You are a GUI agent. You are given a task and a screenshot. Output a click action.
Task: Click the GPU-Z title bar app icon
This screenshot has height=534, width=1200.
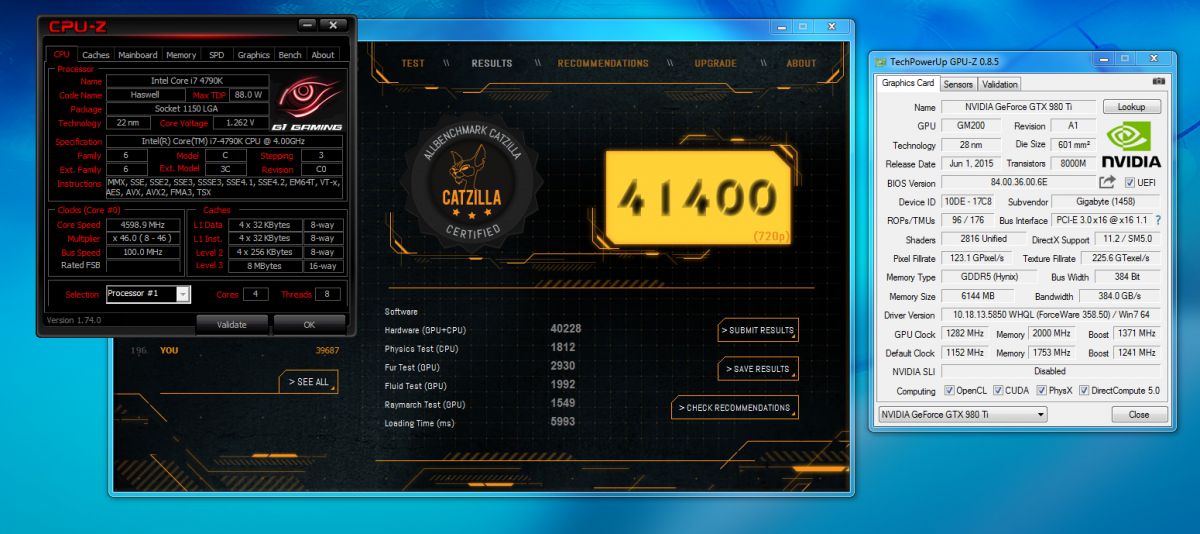(x=881, y=60)
